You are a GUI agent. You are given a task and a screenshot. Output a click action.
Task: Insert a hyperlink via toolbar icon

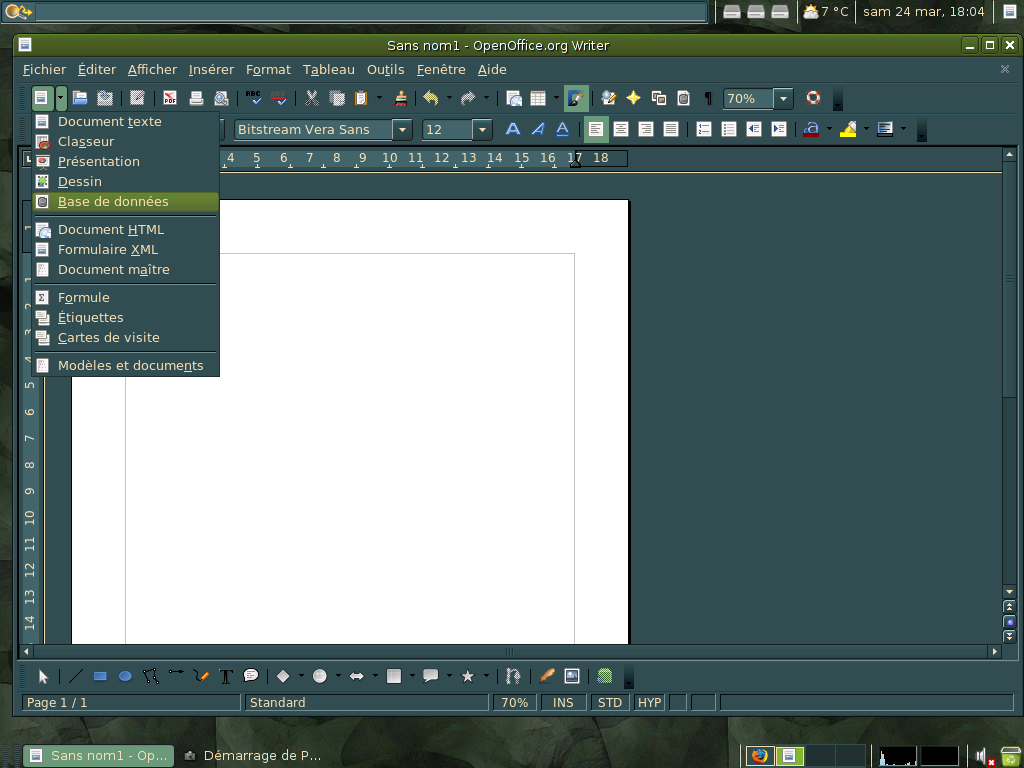click(514, 98)
